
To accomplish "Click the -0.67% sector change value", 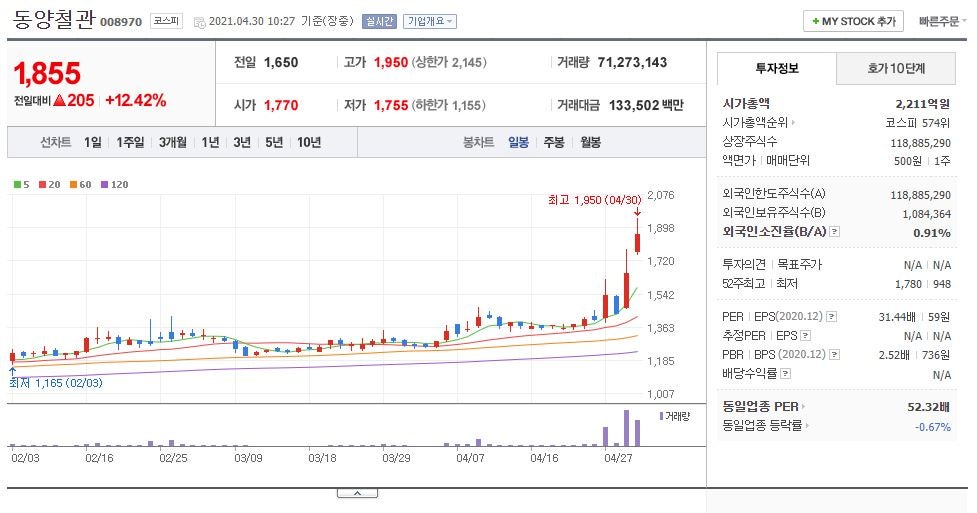I will [x=933, y=427].
